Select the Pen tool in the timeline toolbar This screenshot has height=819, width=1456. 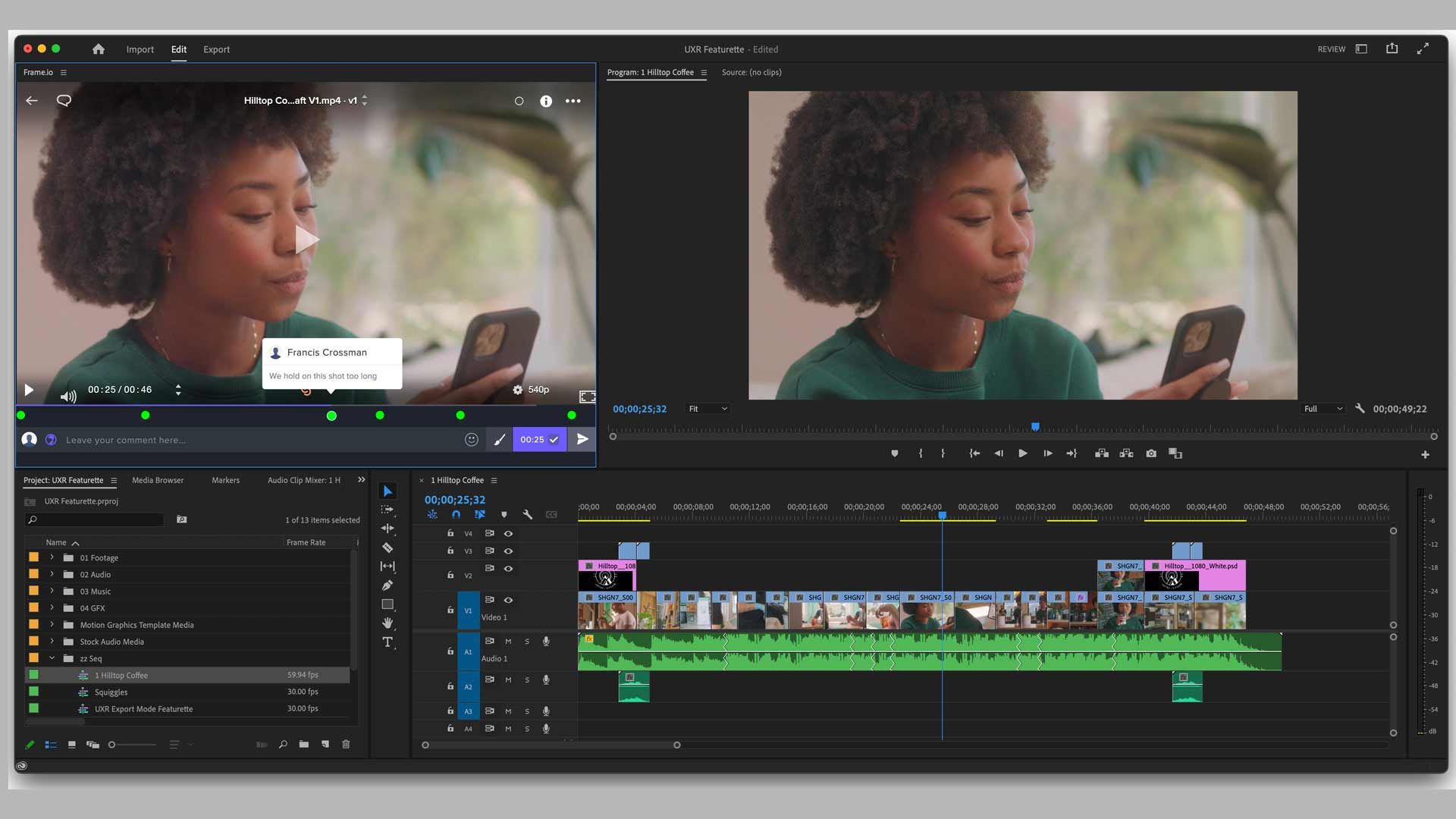(x=388, y=585)
